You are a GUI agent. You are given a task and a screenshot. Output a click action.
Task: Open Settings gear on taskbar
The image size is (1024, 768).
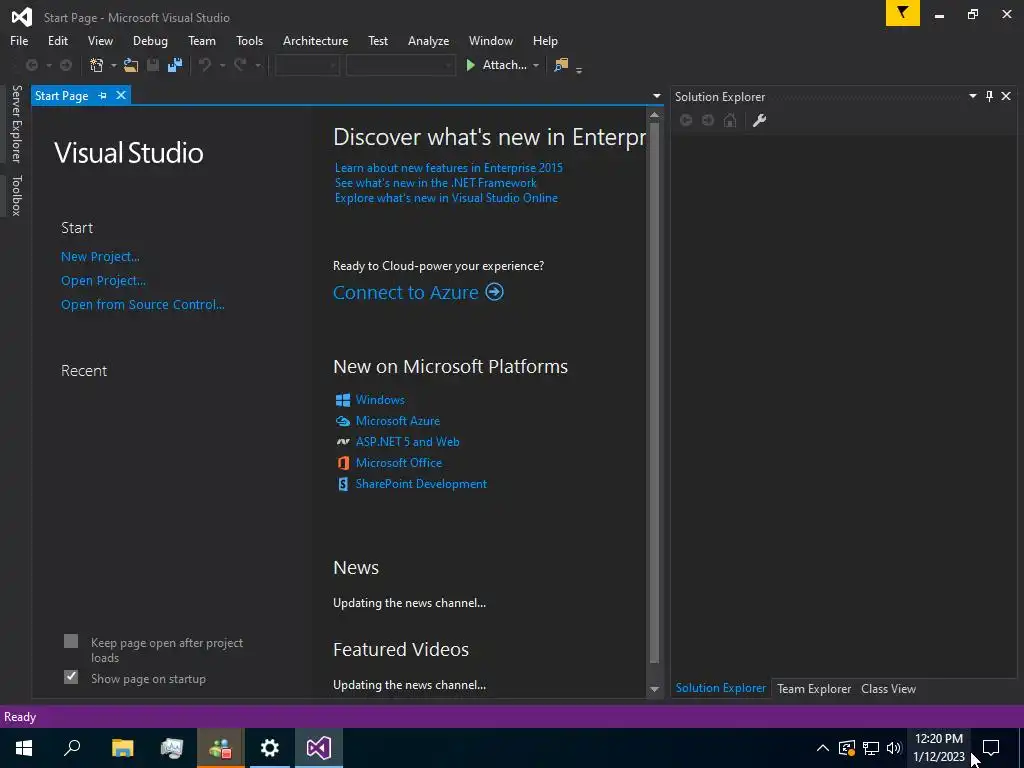coord(270,748)
